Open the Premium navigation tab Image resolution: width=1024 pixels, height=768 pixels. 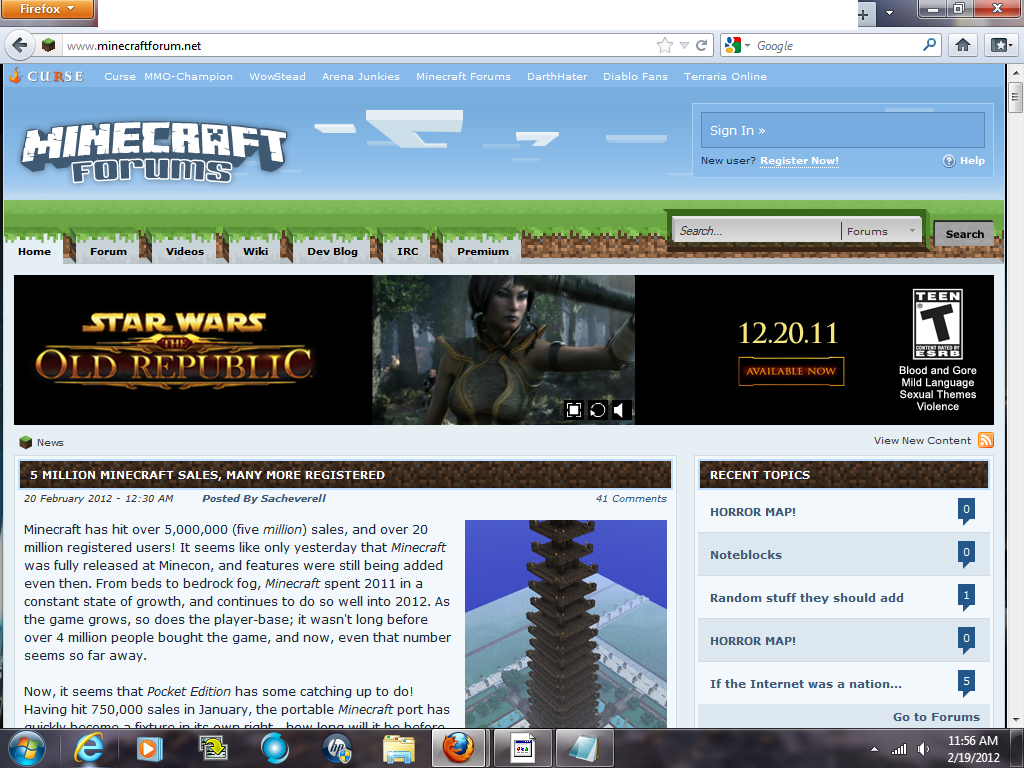pyautogui.click(x=483, y=251)
